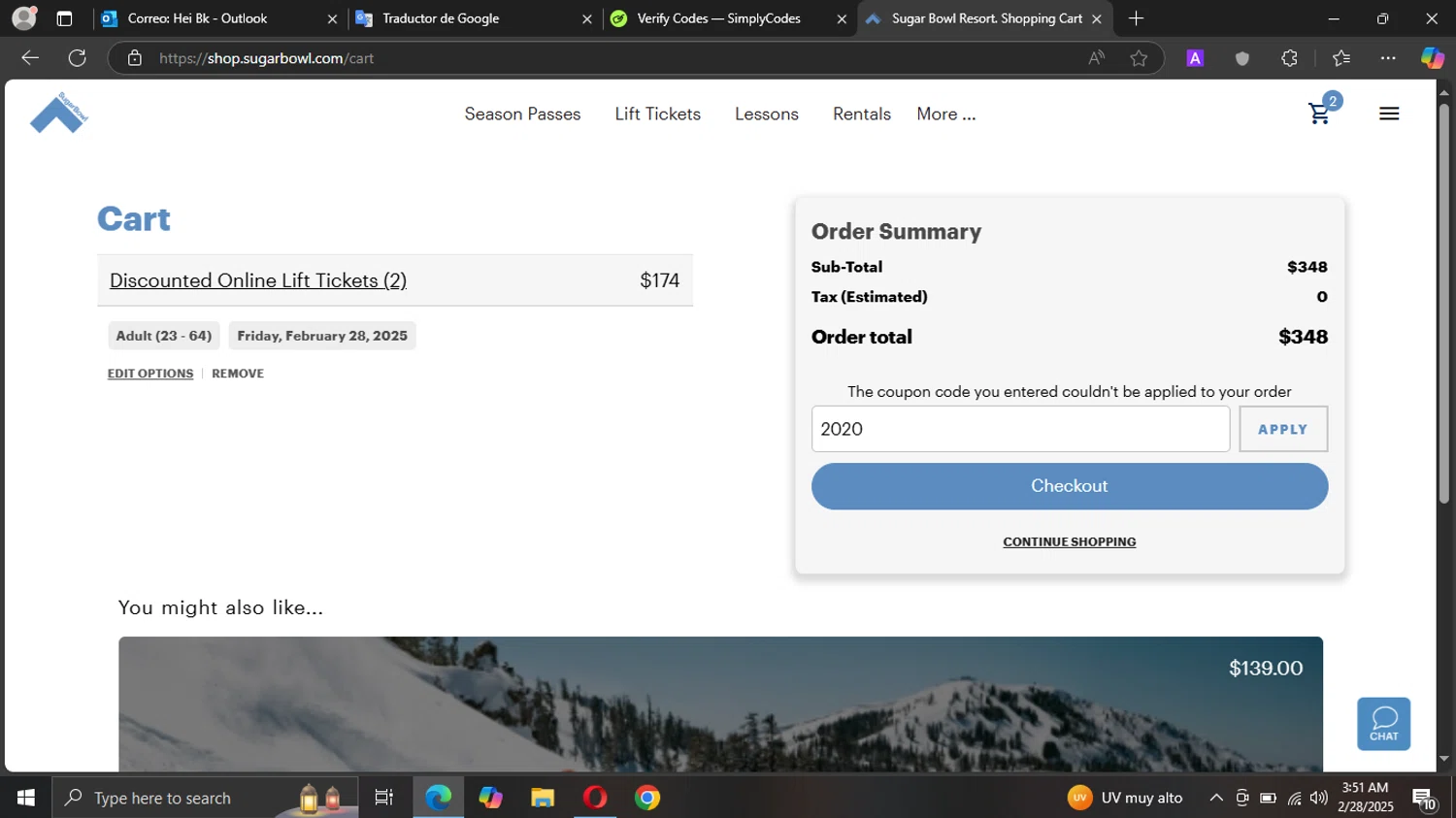Screen dimensions: 1456x818
Task: Open the Chat widget
Action: point(1383,724)
